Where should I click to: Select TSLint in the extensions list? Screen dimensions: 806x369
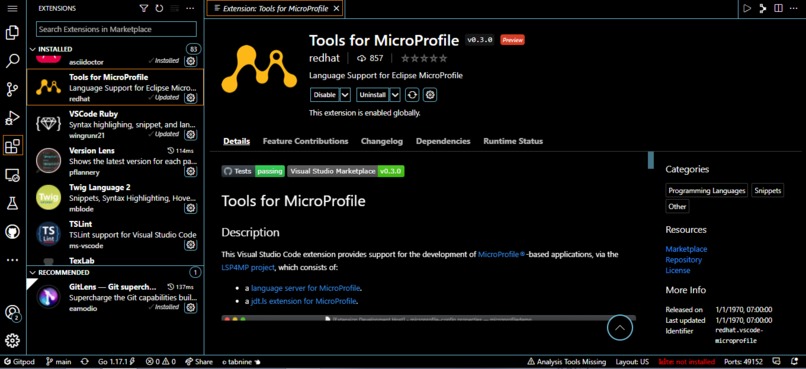(115, 234)
